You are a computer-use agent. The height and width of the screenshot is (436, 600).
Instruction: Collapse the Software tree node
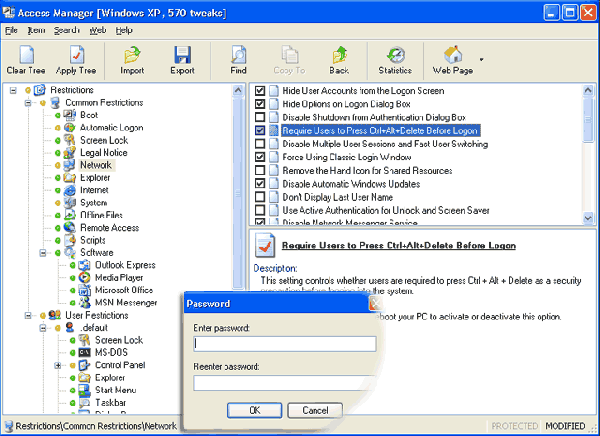pyautogui.click(x=45, y=253)
